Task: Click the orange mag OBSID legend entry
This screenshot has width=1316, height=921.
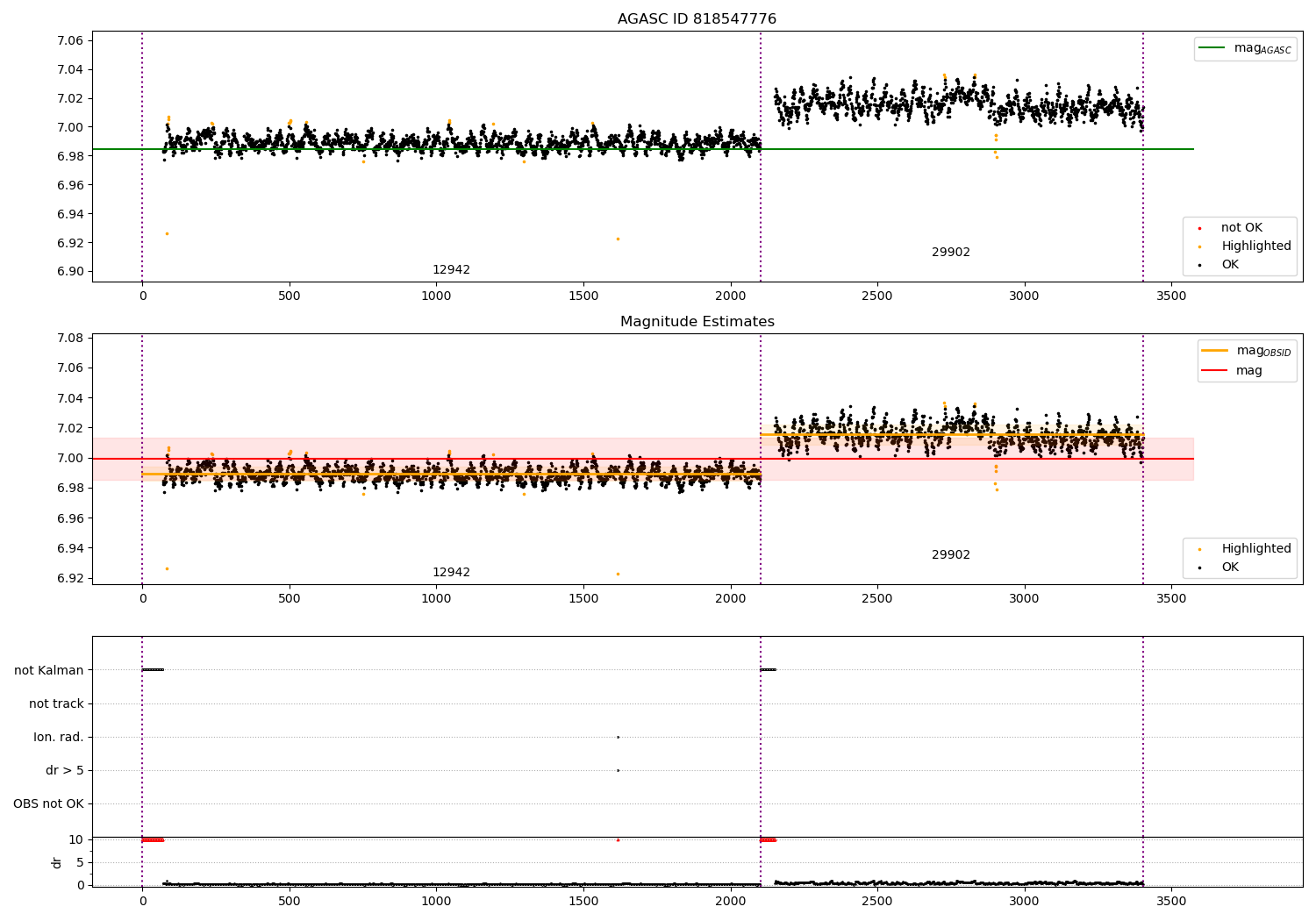Action: point(1246,351)
